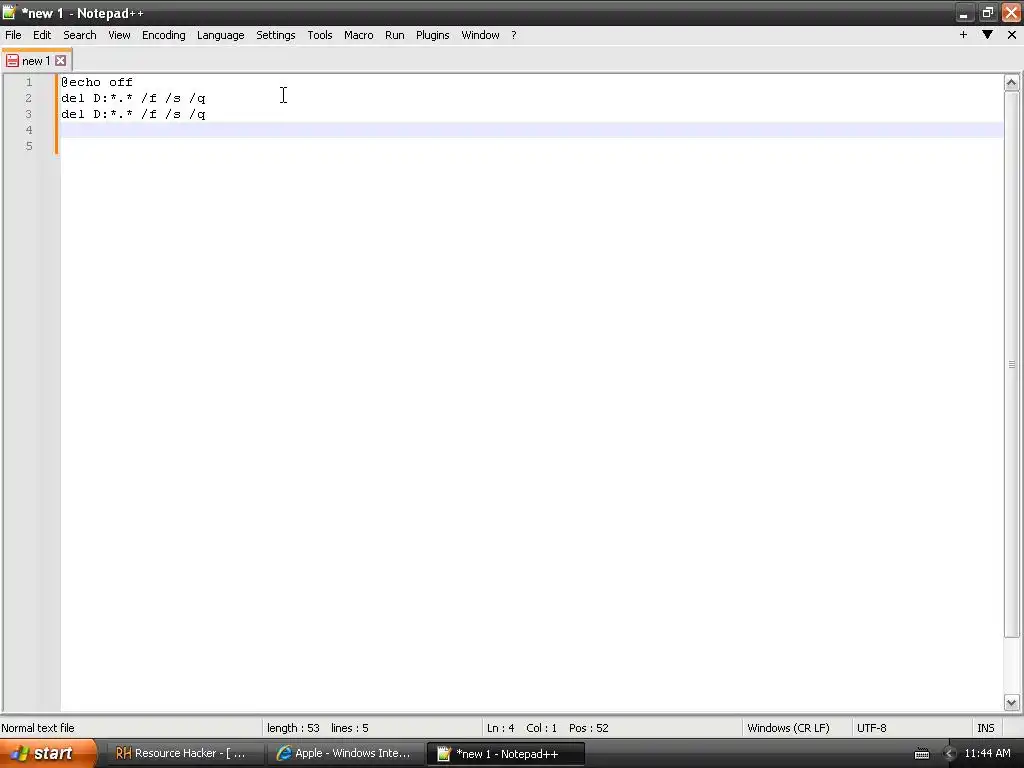The height and width of the screenshot is (768, 1024).
Task: Open the Language menu
Action: (221, 35)
